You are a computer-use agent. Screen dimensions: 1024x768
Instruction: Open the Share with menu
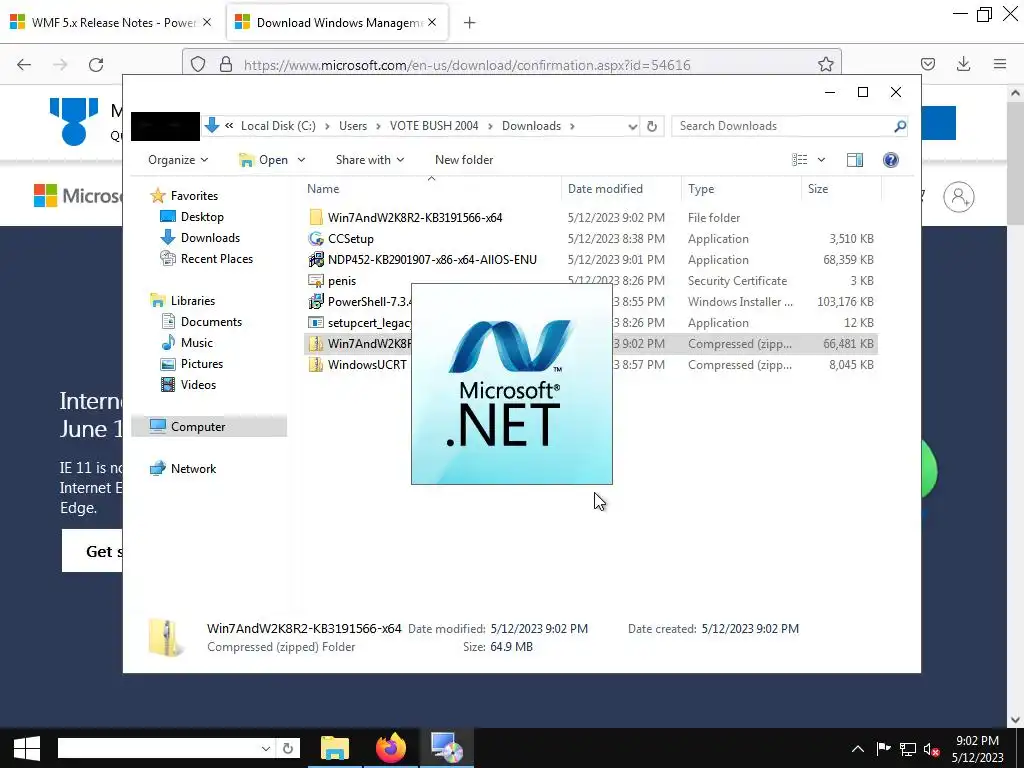370,160
